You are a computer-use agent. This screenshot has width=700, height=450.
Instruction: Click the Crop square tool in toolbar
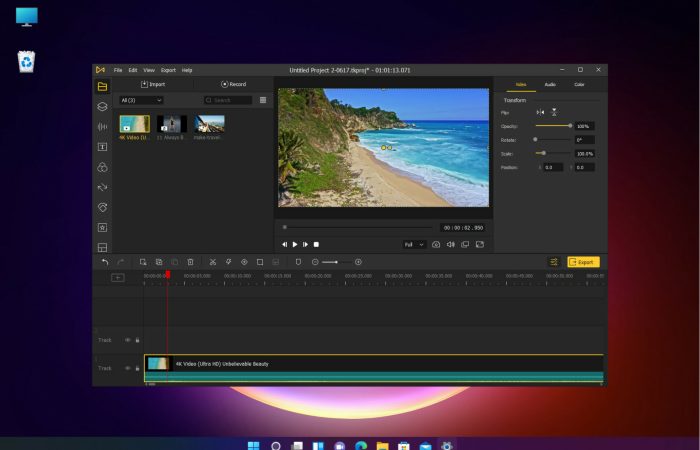click(x=260, y=262)
